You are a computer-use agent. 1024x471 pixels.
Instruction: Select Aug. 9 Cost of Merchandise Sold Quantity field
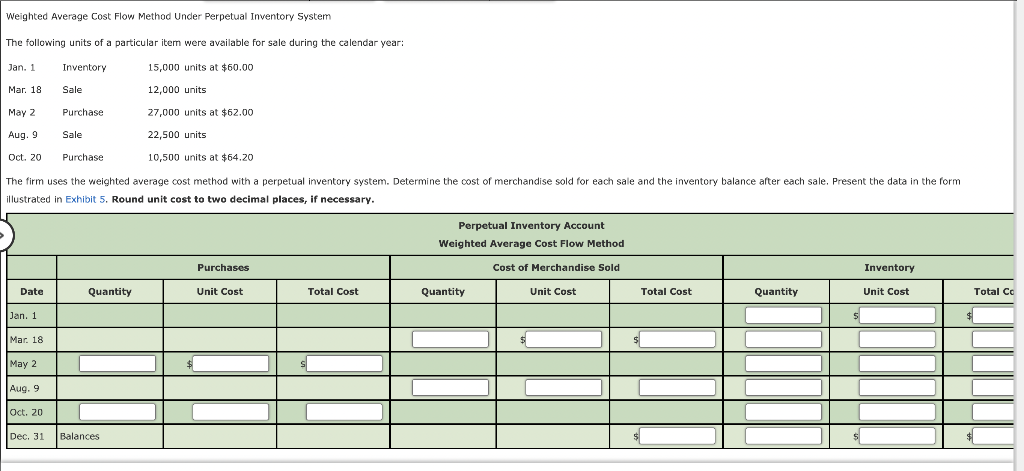click(x=450, y=388)
